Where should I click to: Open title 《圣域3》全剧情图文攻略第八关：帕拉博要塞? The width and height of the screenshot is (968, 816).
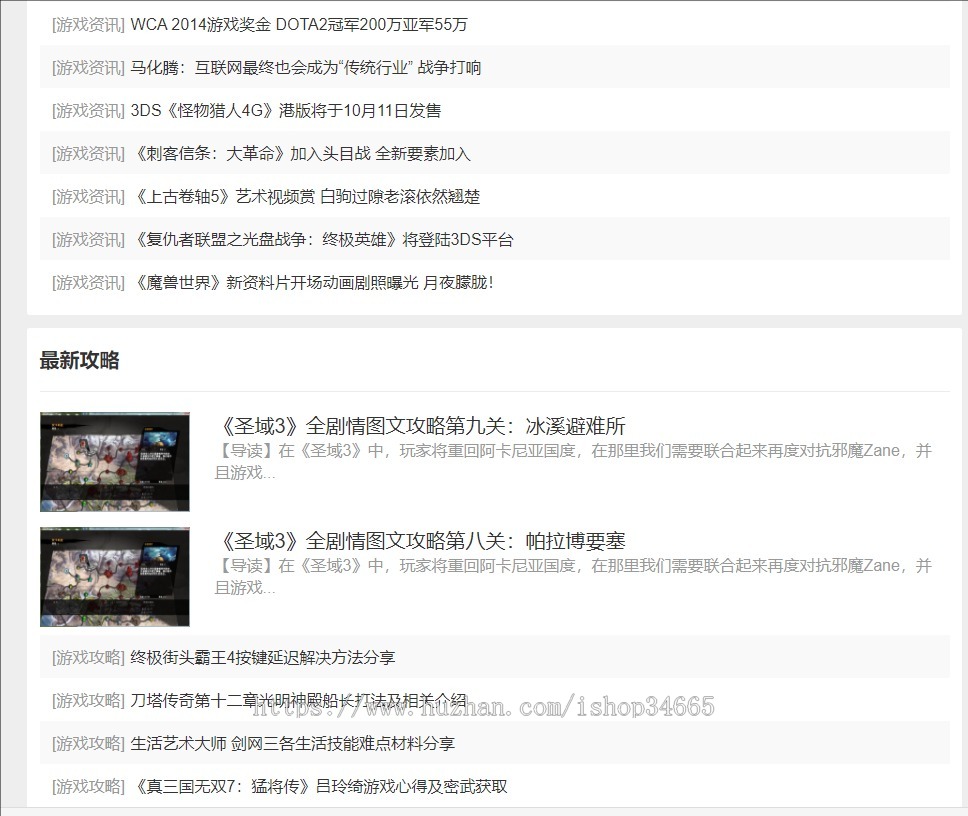point(420,541)
